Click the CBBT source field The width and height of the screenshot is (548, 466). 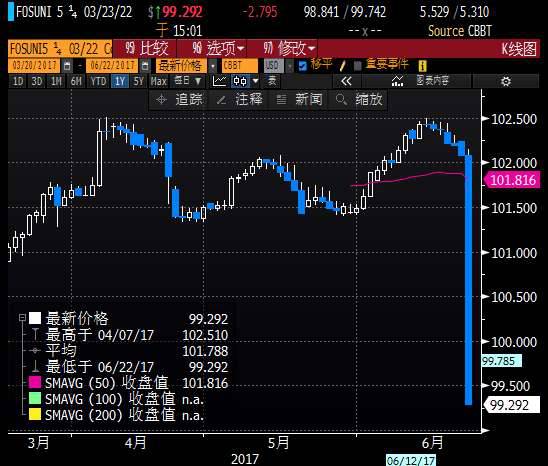pyautogui.click(x=240, y=66)
